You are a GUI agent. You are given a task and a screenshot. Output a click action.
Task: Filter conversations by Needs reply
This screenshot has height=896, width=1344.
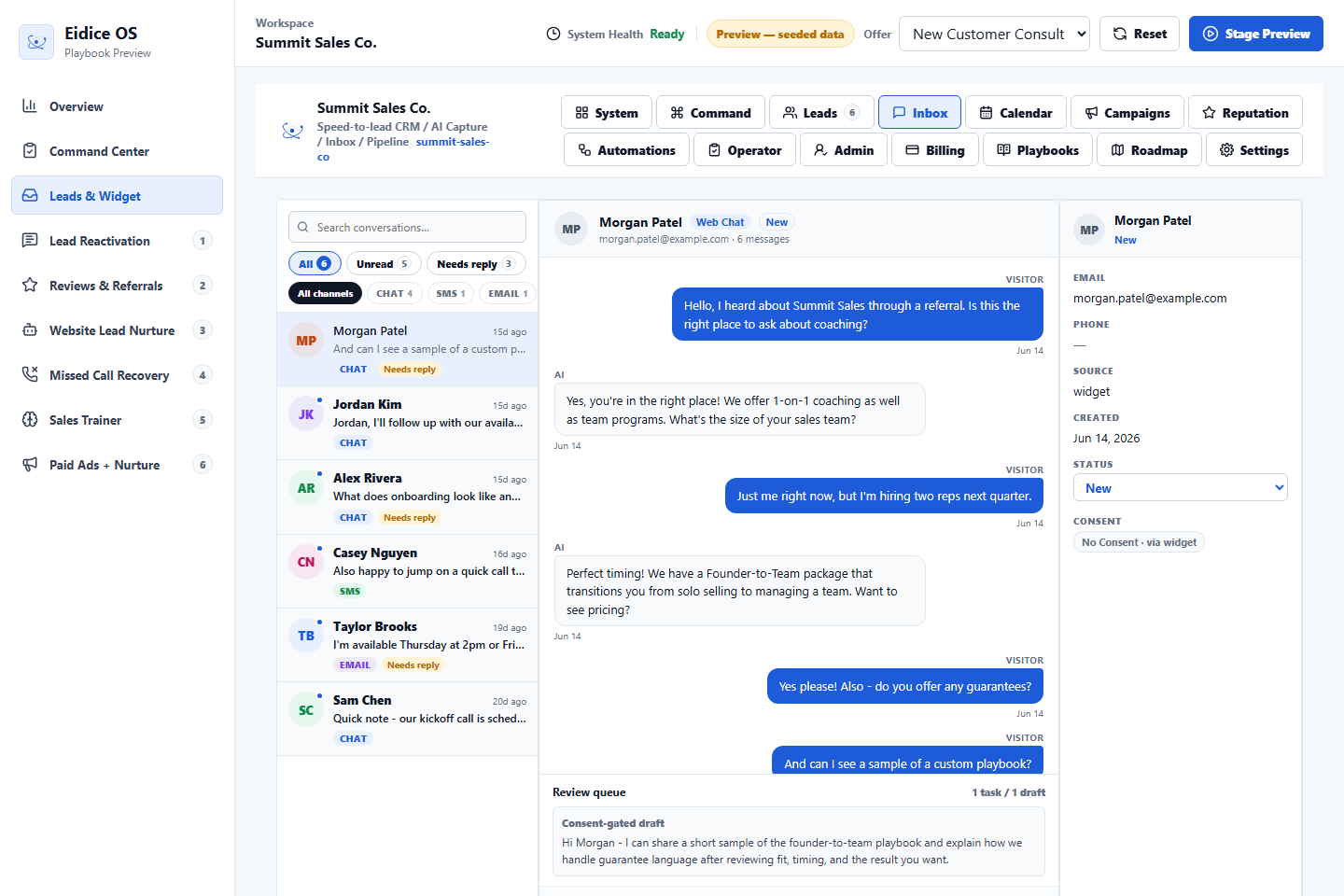[476, 264]
